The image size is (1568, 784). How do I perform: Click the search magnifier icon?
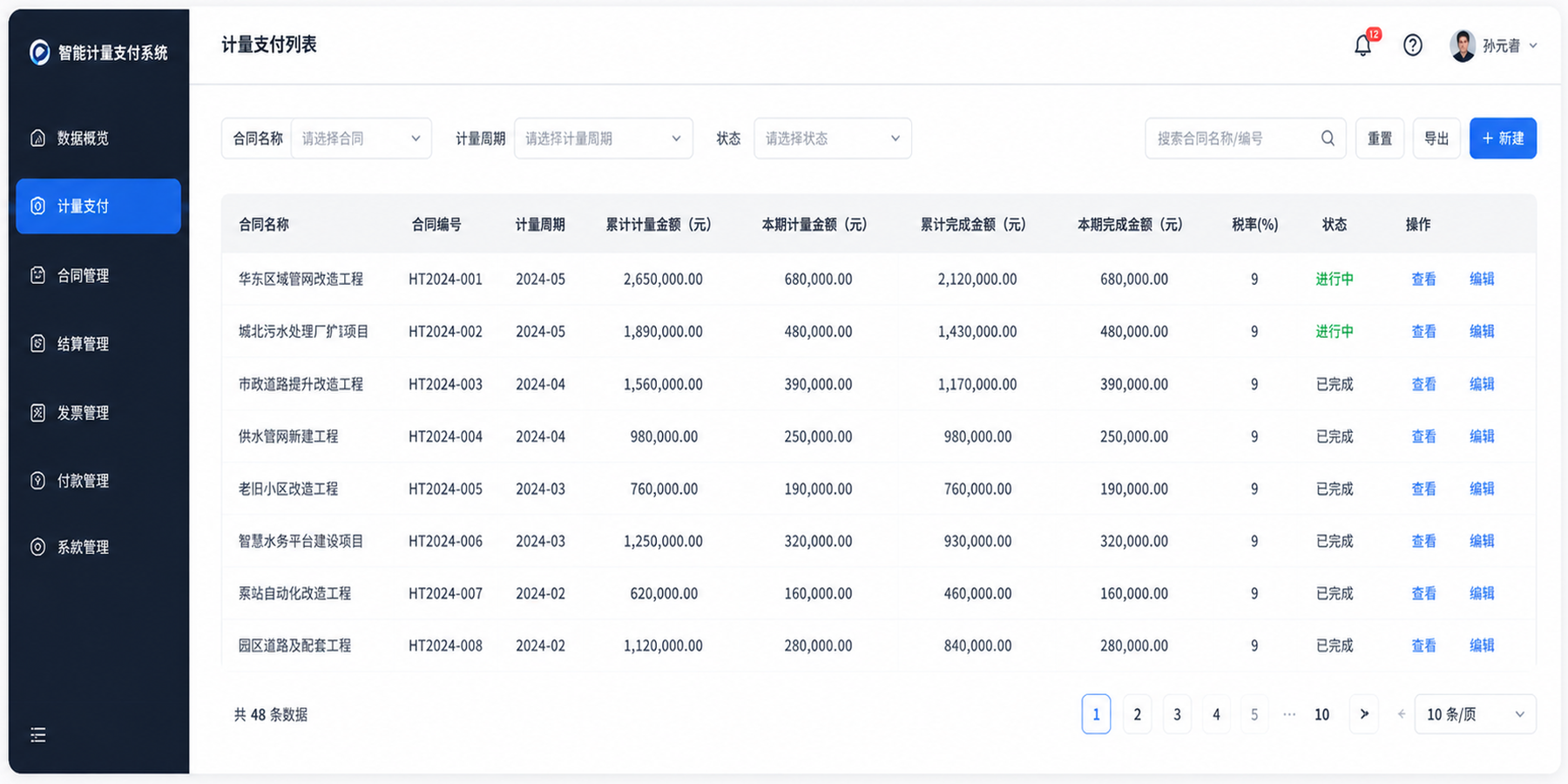tap(1328, 138)
